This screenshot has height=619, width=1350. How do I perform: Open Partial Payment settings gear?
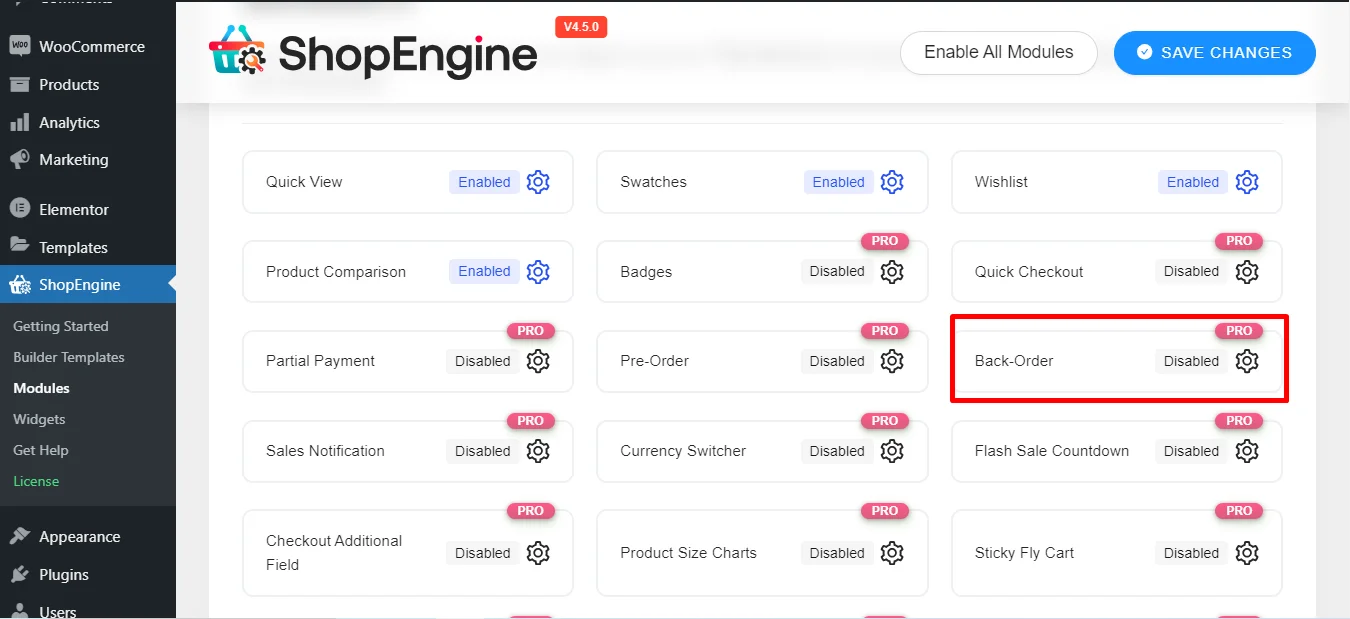point(538,361)
